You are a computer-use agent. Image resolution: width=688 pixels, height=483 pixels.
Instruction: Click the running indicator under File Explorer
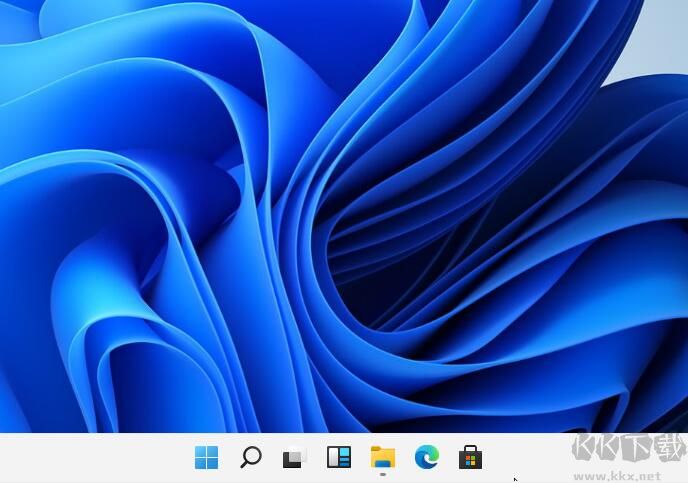[383, 473]
